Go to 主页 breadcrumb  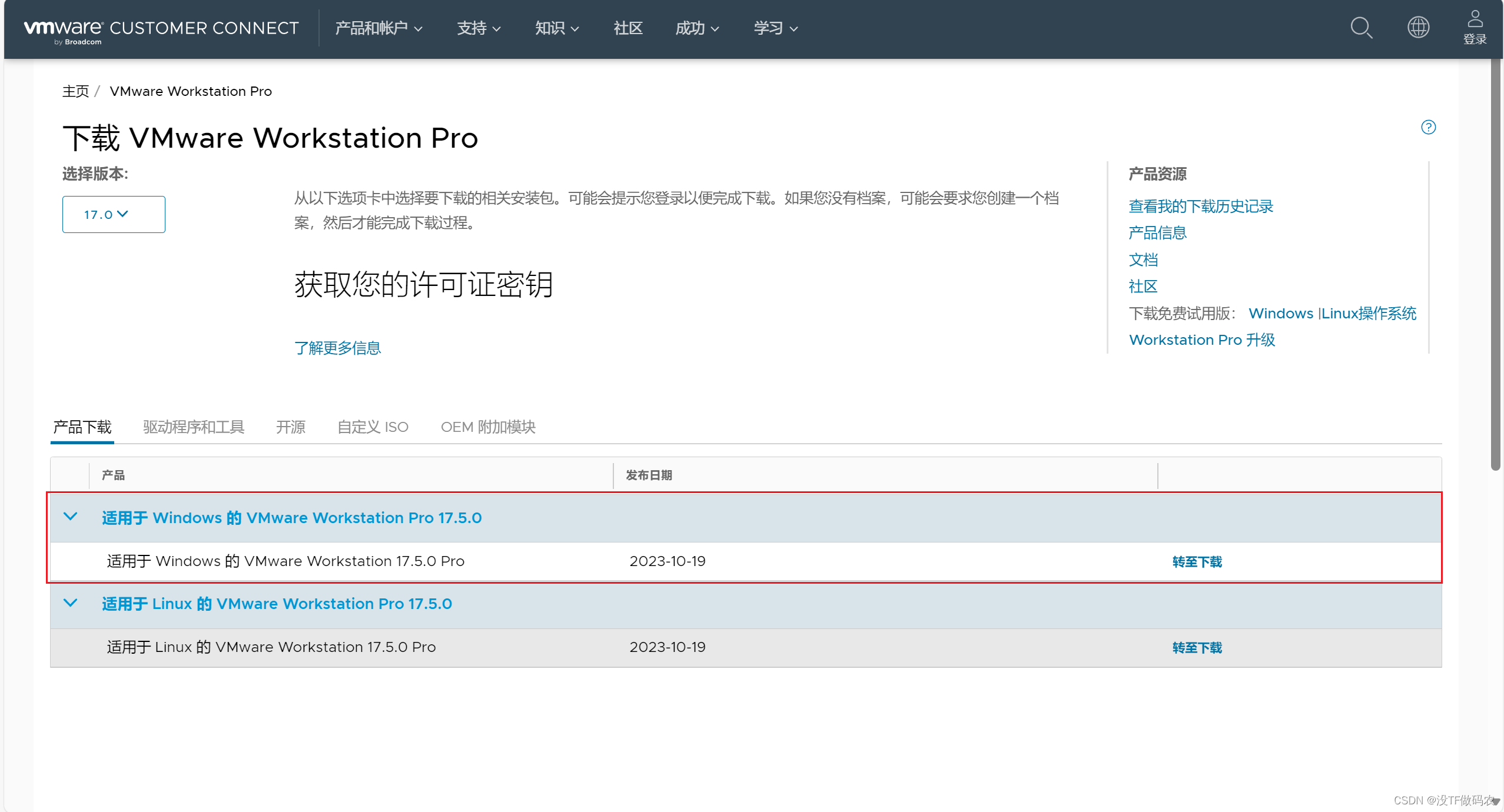[x=75, y=91]
